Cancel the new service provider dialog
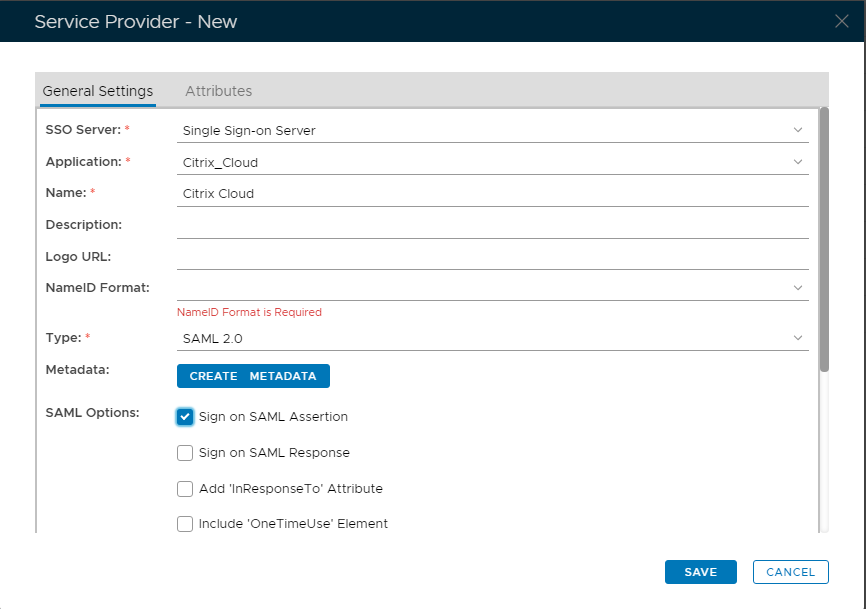 [x=790, y=572]
